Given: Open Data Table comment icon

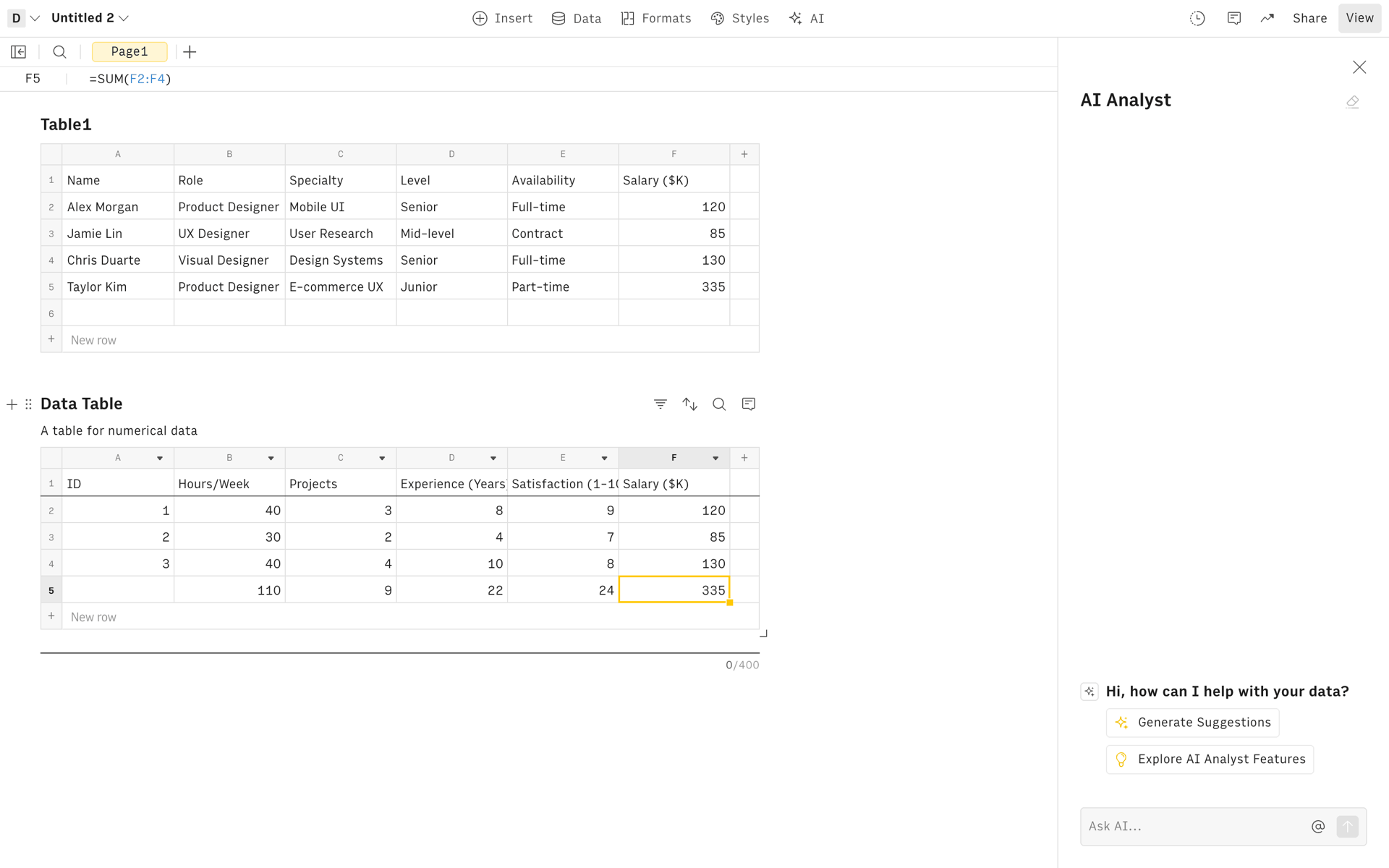Looking at the screenshot, I should tap(749, 404).
